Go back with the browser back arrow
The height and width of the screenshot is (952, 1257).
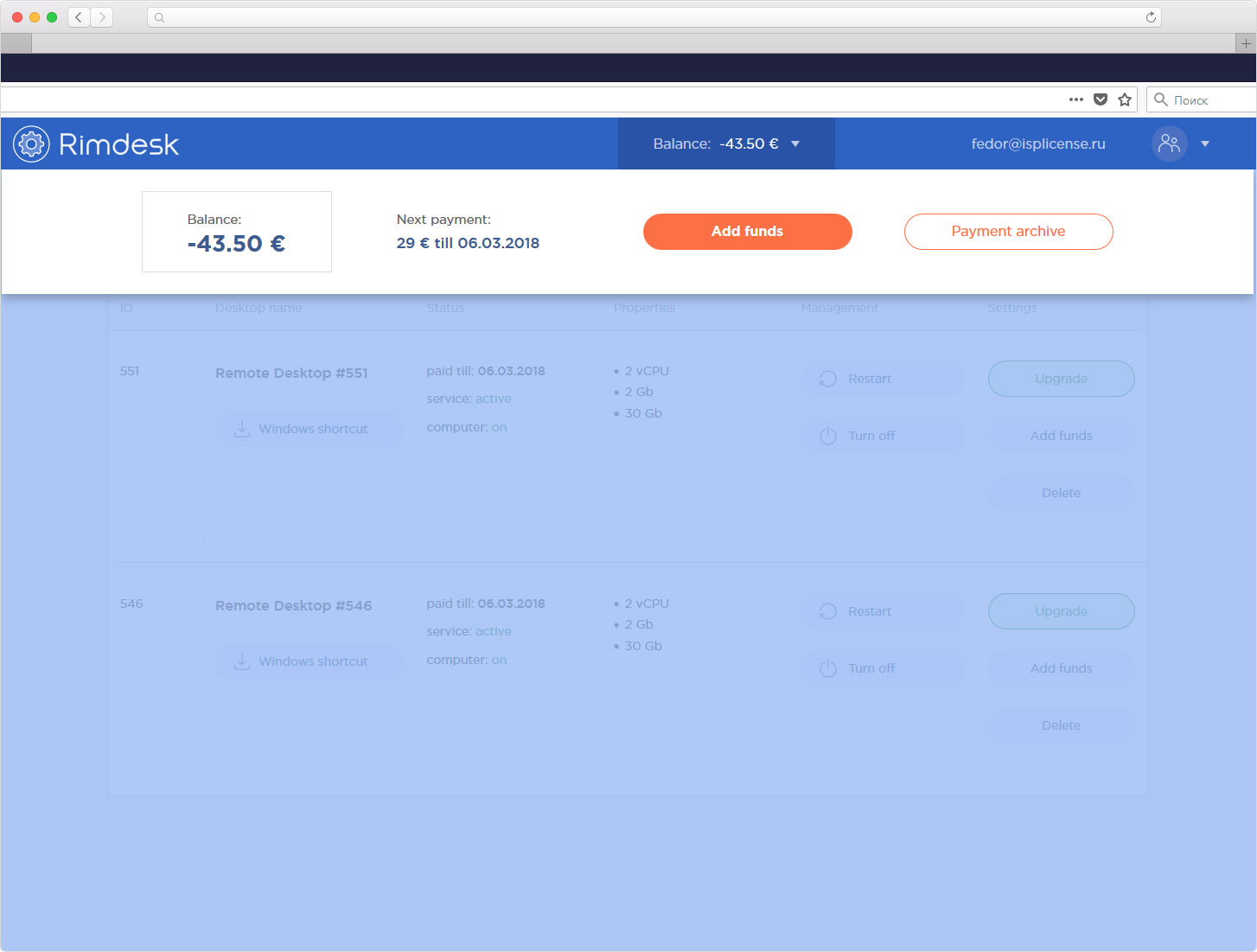tap(79, 17)
